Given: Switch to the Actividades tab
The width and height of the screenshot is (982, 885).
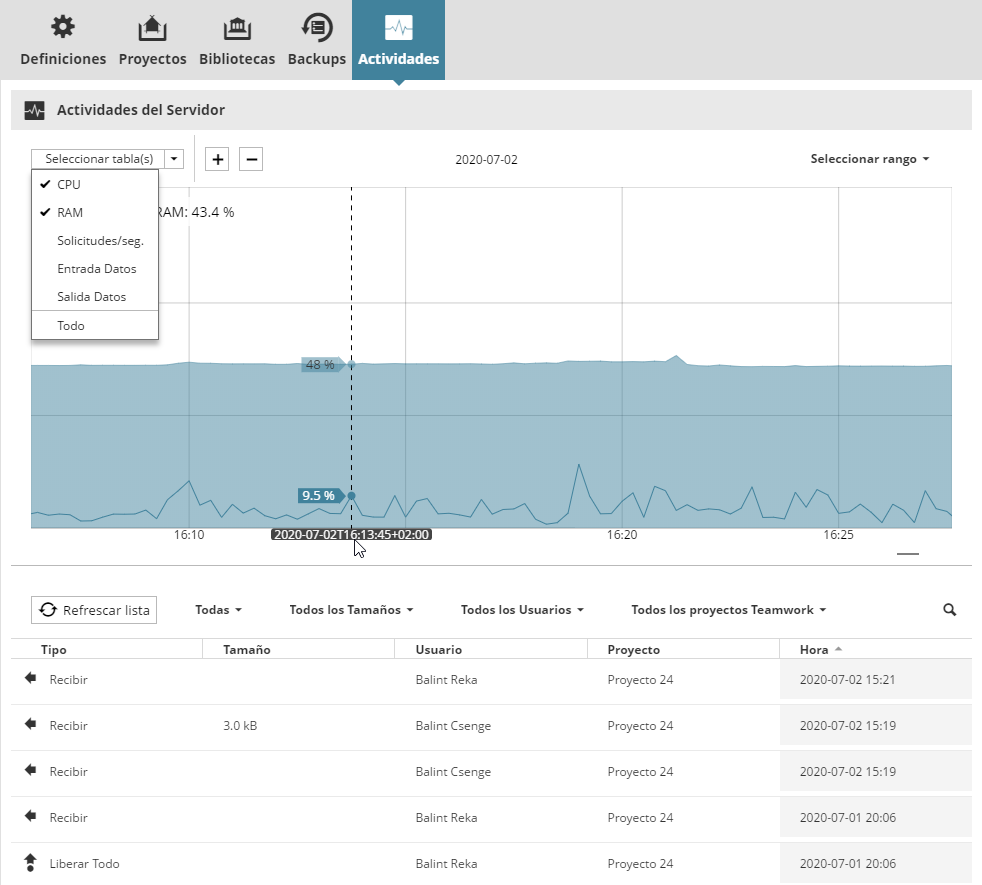Looking at the screenshot, I should pyautogui.click(x=398, y=40).
